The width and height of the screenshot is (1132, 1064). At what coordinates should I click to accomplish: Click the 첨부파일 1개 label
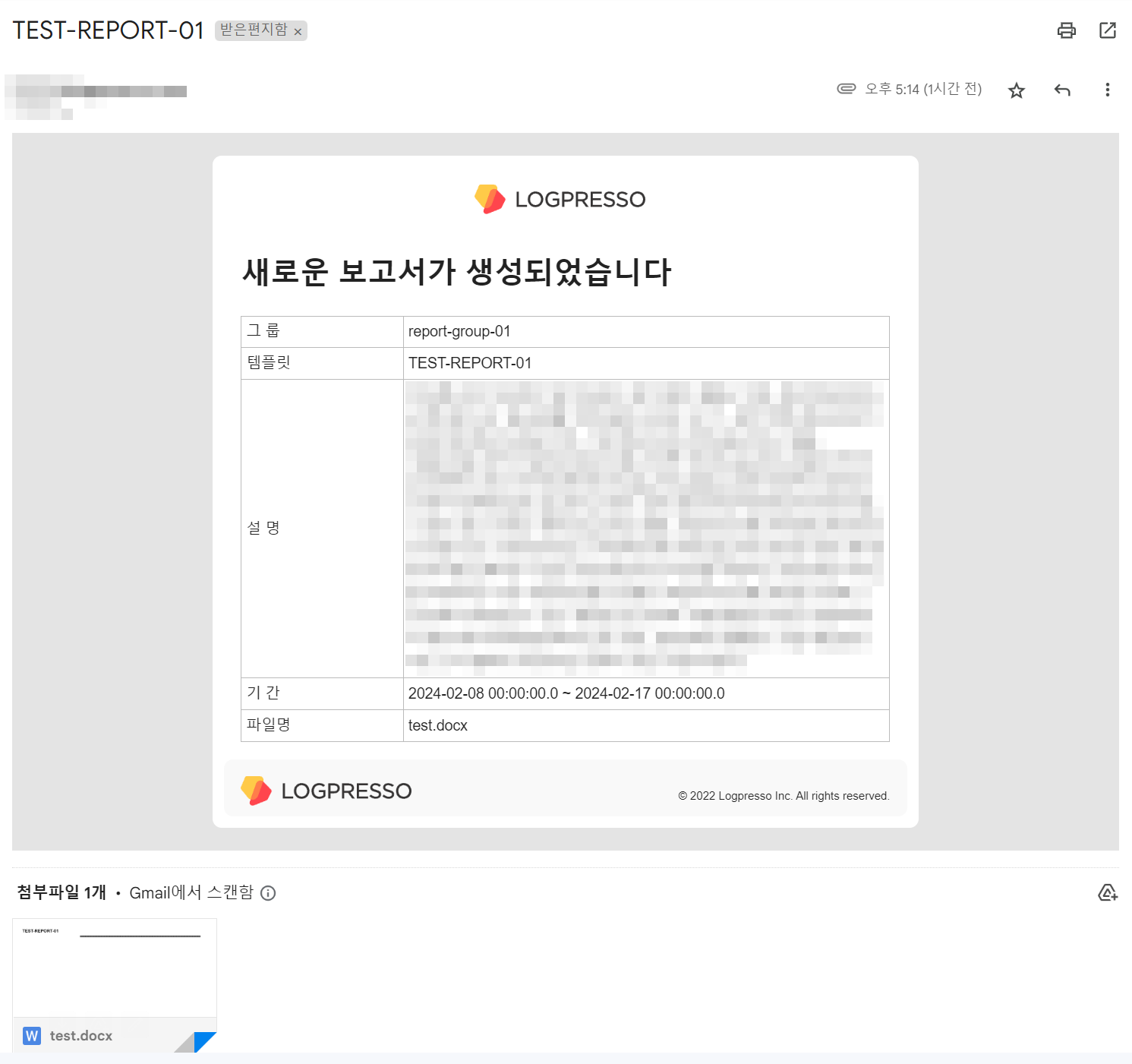pyautogui.click(x=61, y=892)
